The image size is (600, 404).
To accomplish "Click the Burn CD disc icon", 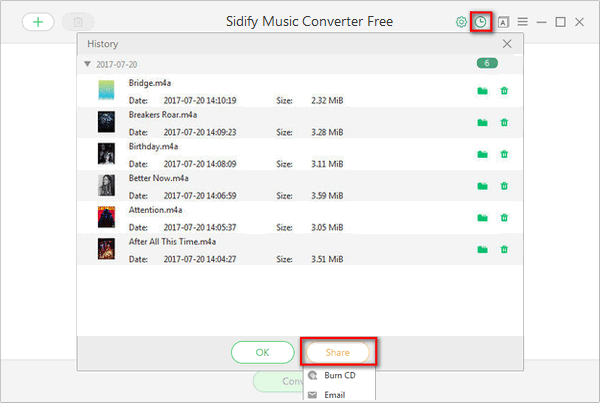I will [x=313, y=375].
